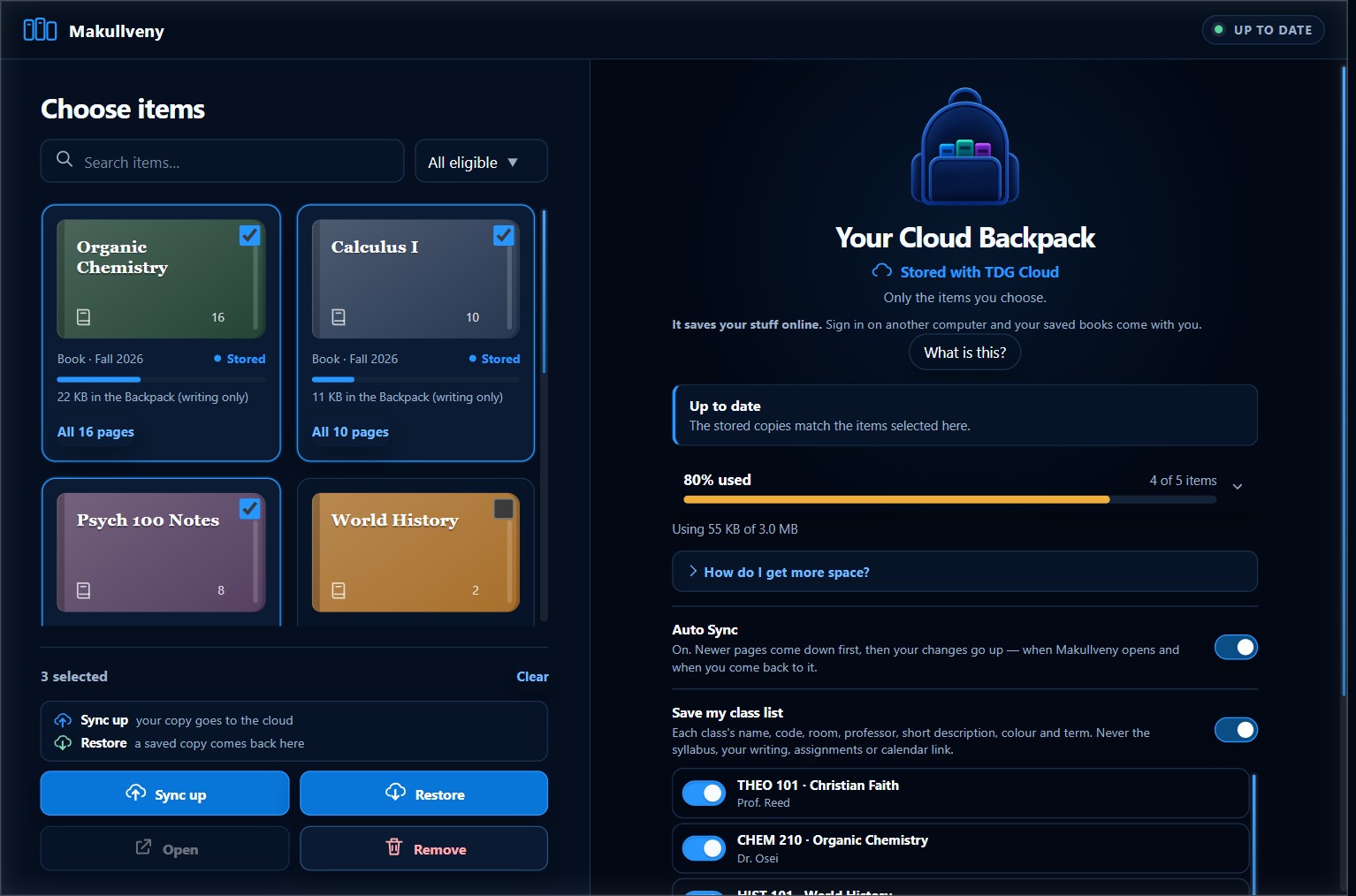Expand How do I get more space?
This screenshot has height=896, width=1356.
click(x=964, y=572)
